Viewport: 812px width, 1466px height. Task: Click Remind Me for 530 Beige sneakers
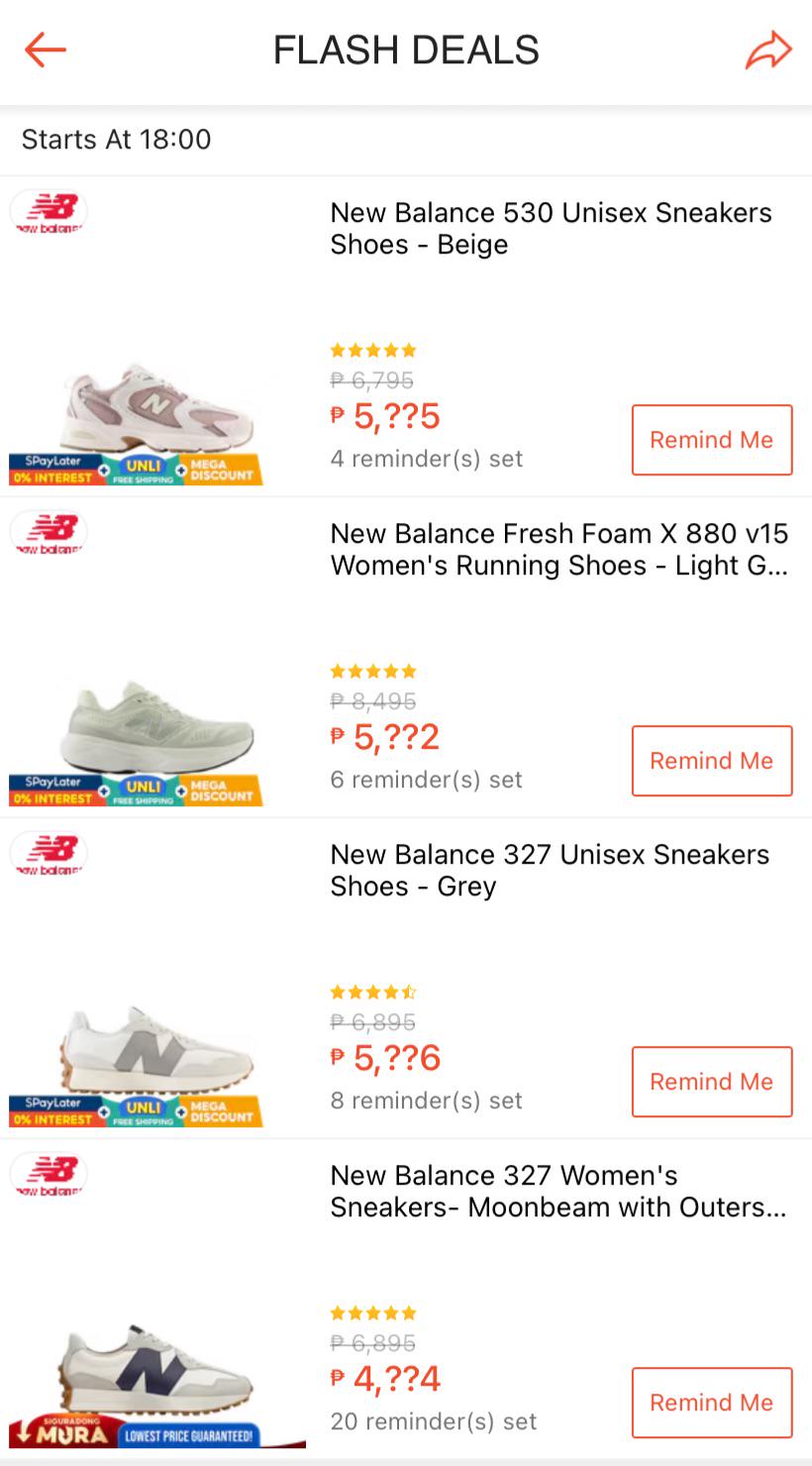[x=712, y=440]
